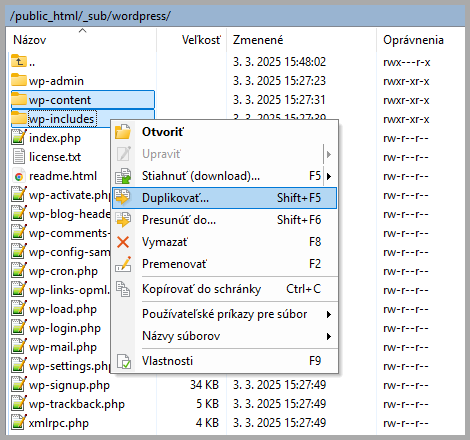The image size is (470, 440).
Task: Choose Vymazať from the context menu
Action: click(225, 242)
